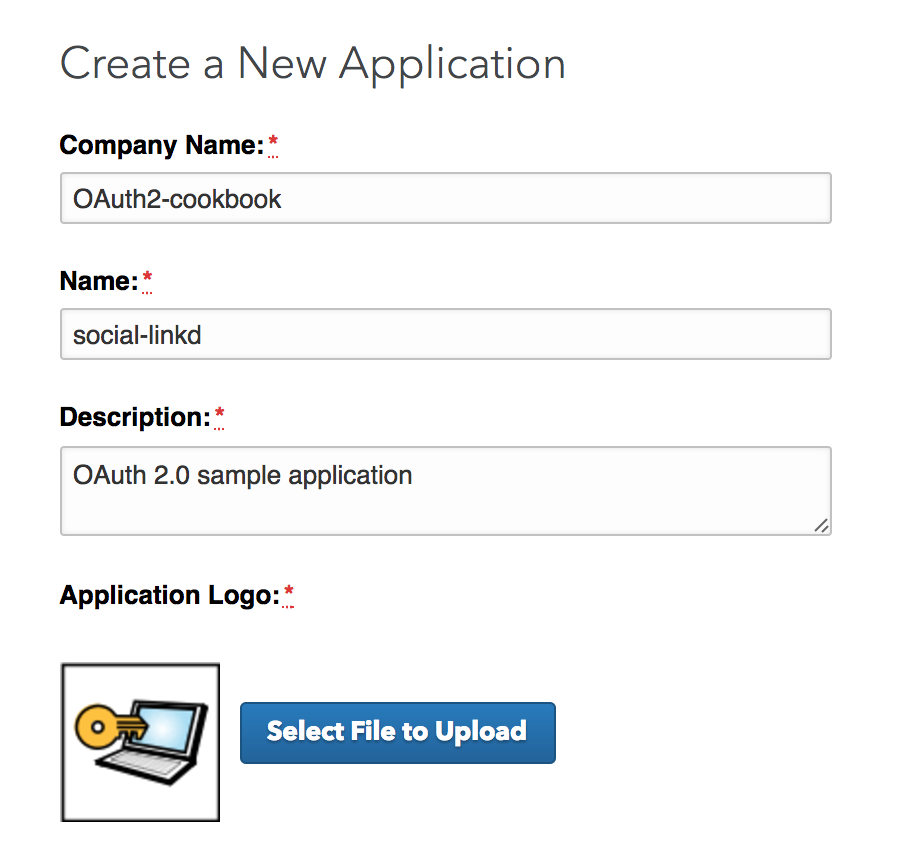Click the required asterisk beside Description
The width and height of the screenshot is (906, 856).
[219, 415]
